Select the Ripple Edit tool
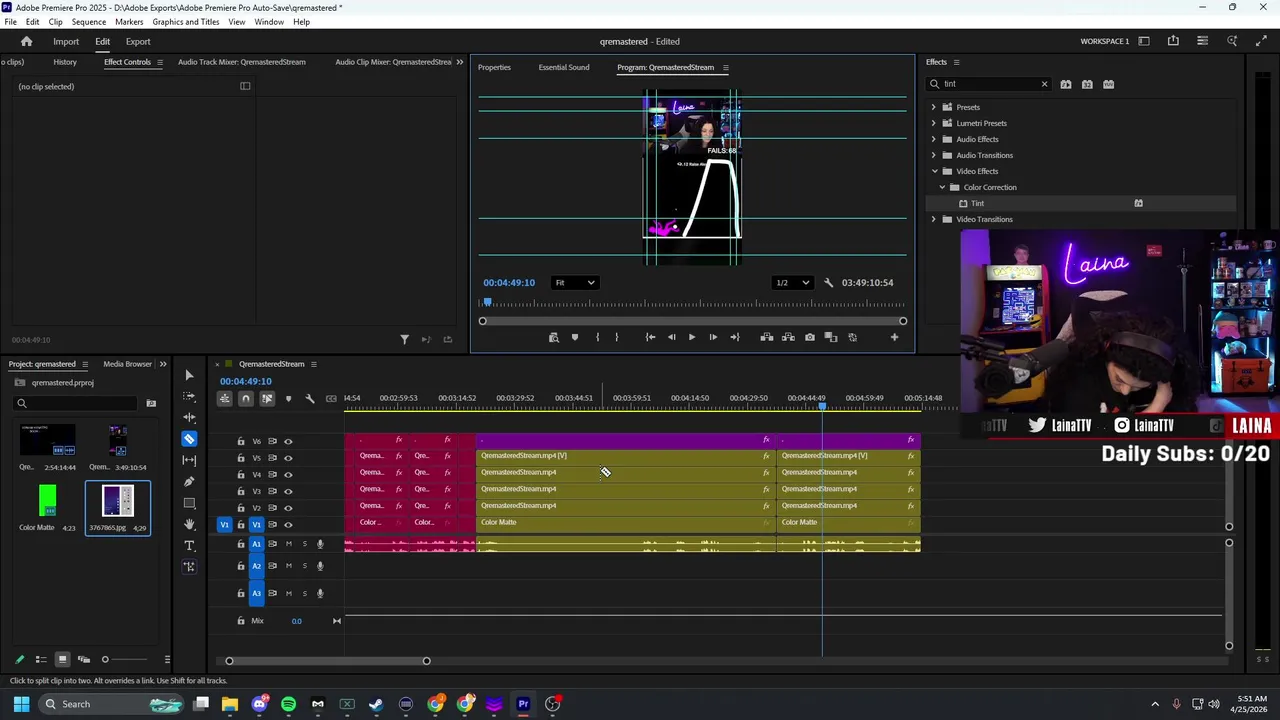This screenshot has height=720, width=1280. (x=189, y=417)
